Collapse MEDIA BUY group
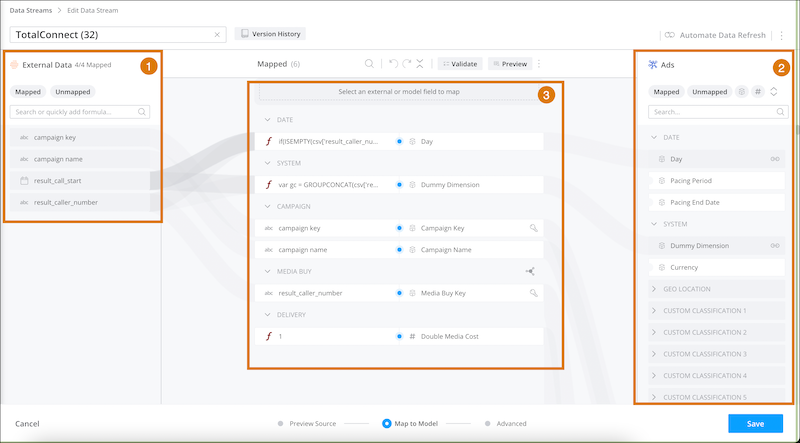The width and height of the screenshot is (800, 443). click(x=267, y=272)
